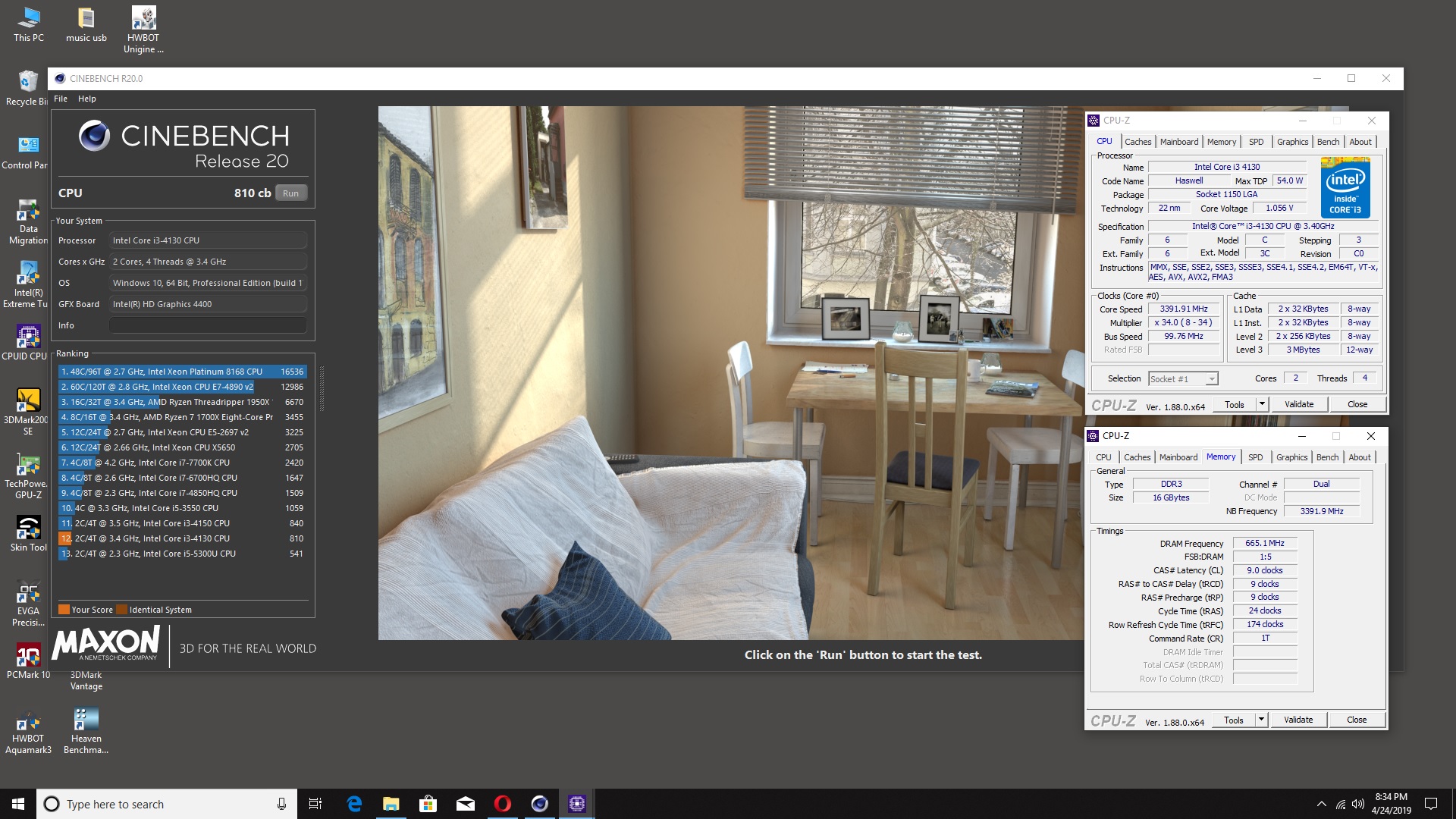1456x819 pixels.
Task: Open Task View in taskbar
Action: 315,804
